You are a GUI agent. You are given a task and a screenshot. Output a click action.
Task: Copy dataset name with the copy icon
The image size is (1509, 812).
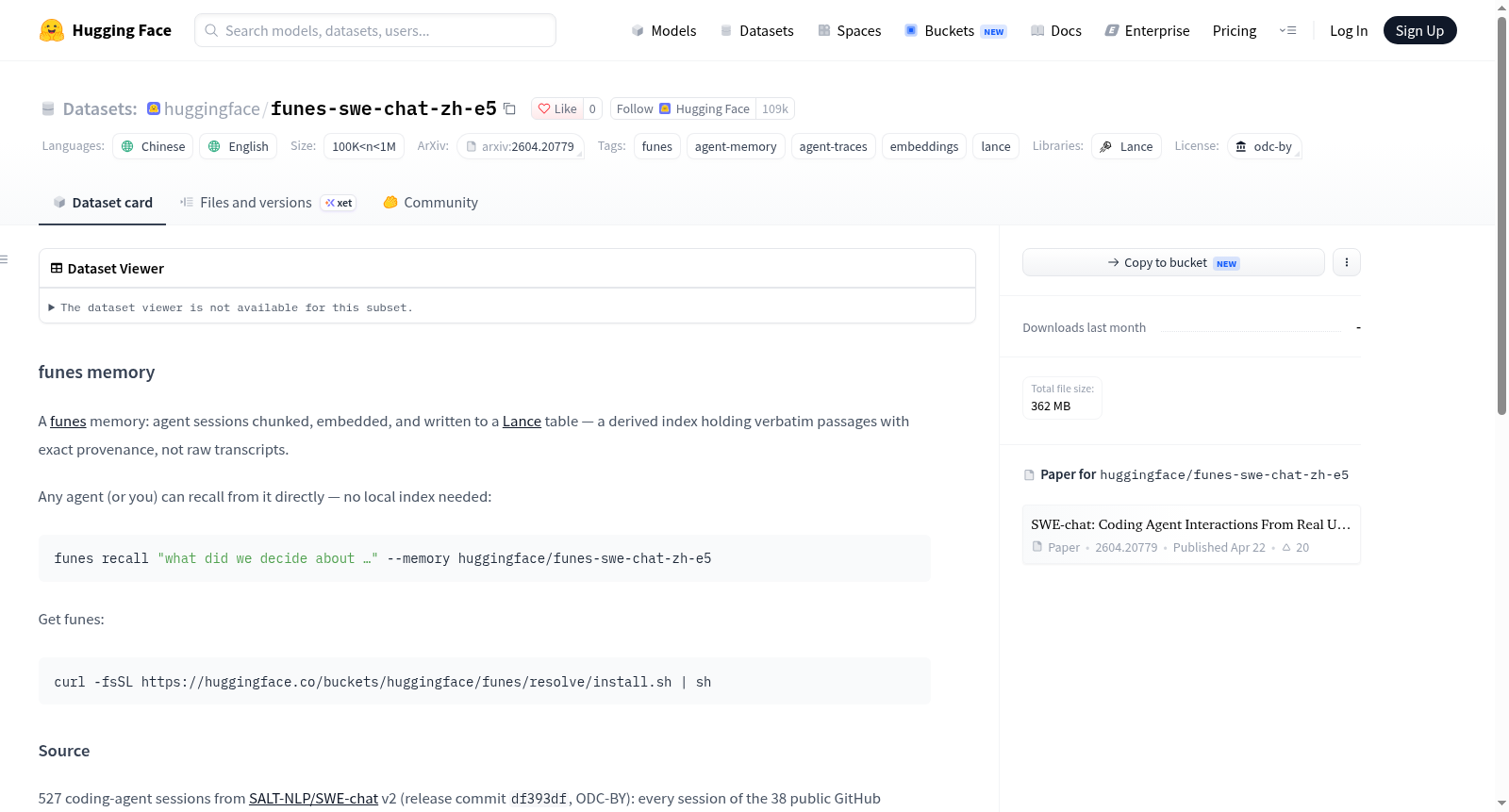[x=509, y=108]
